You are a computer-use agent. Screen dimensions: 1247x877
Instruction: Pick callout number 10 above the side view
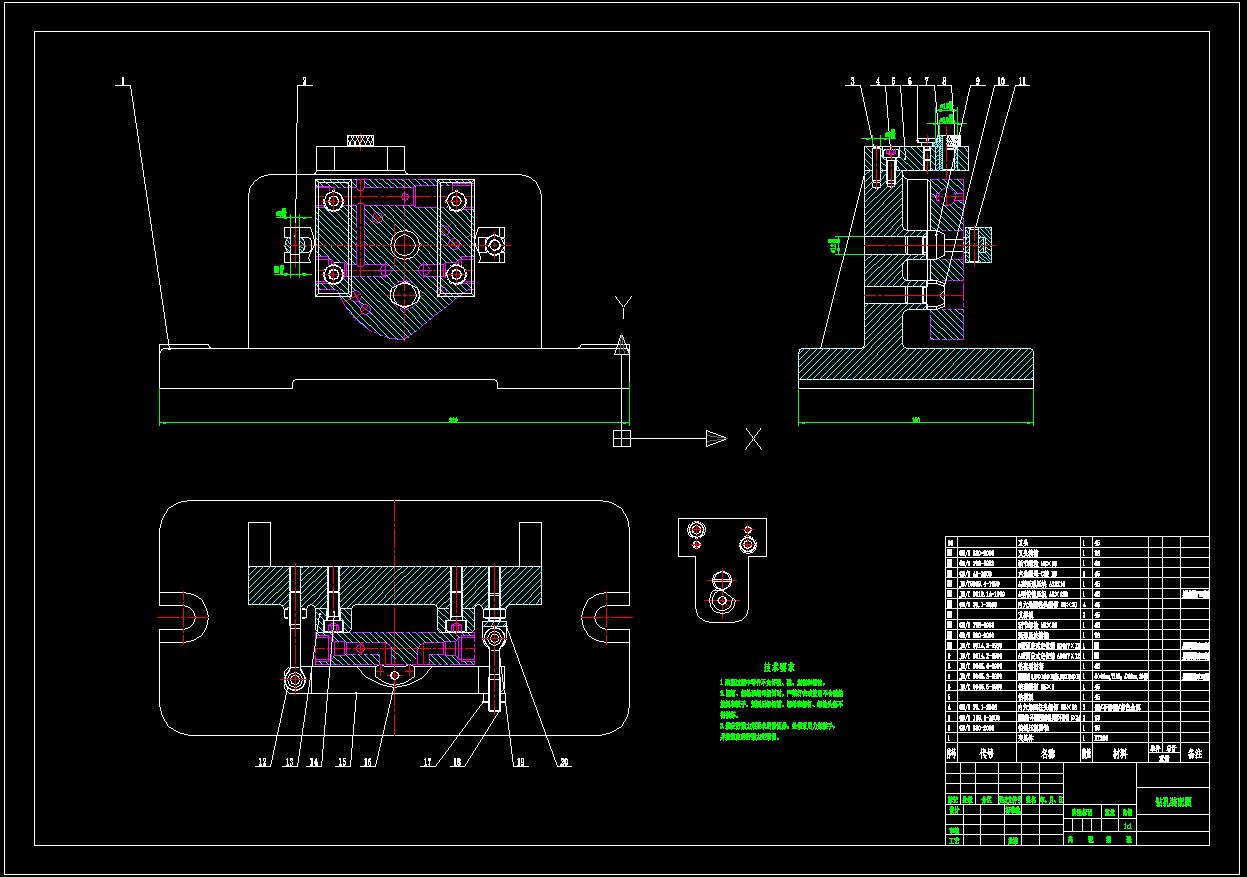tap(1000, 82)
